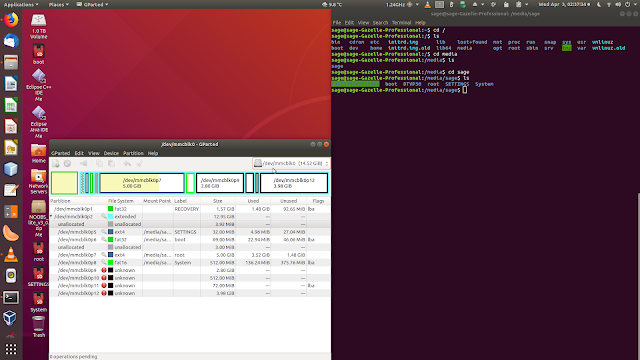Screen dimensions: 640x360
Task: Open Thunderbird mail from the dock
Action: click(x=11, y=41)
